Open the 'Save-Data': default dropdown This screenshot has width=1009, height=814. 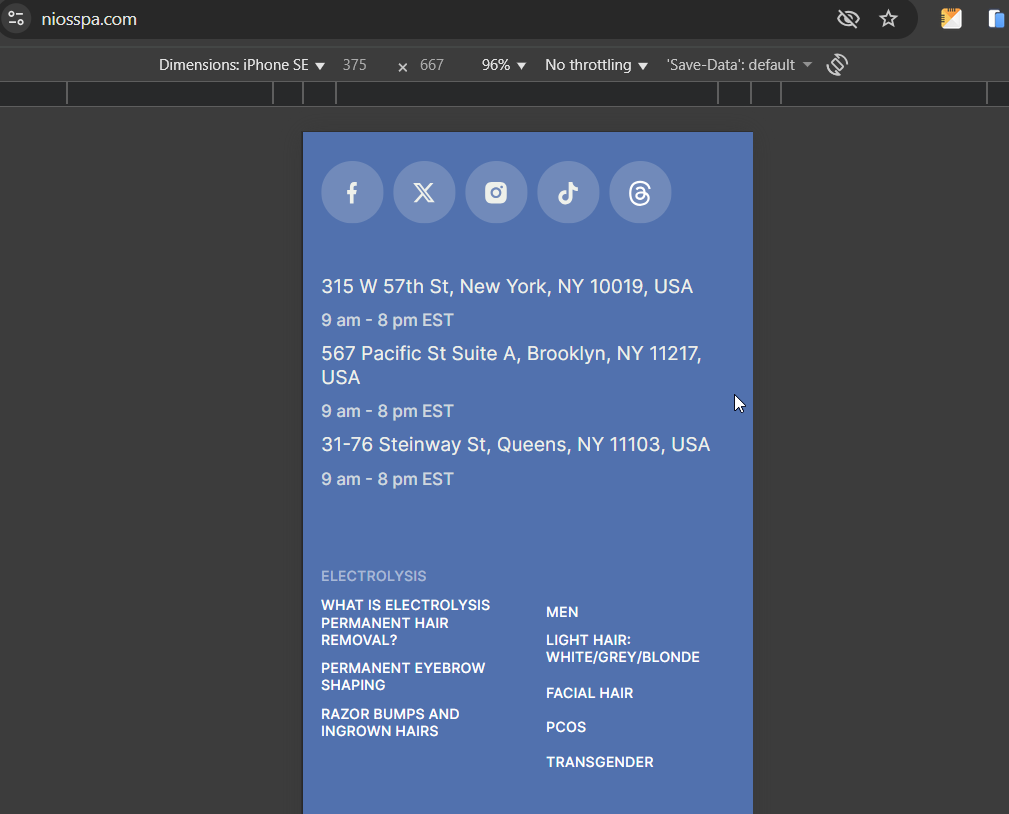pyautogui.click(x=739, y=65)
